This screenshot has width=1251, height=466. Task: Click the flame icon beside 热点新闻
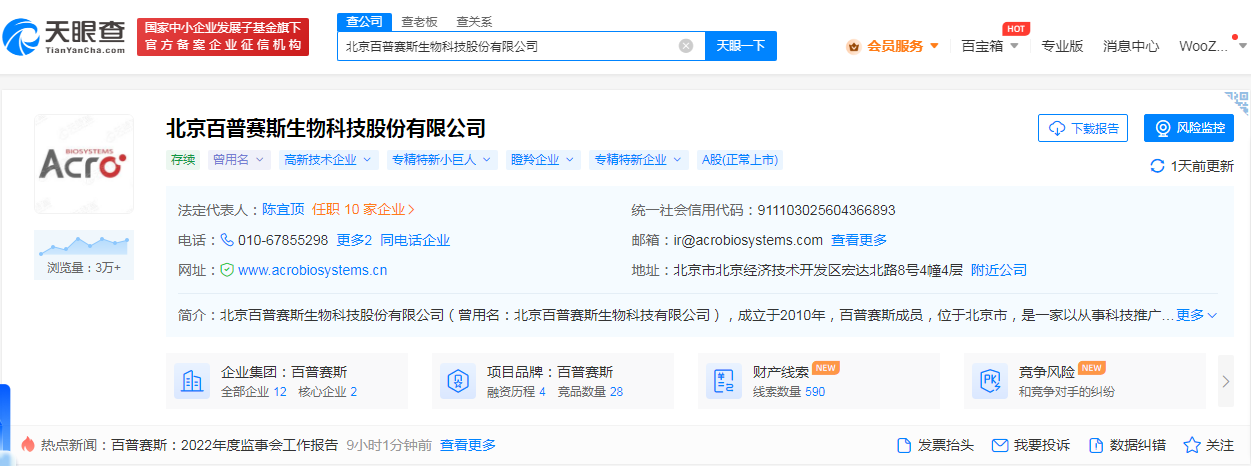pyautogui.click(x=28, y=445)
